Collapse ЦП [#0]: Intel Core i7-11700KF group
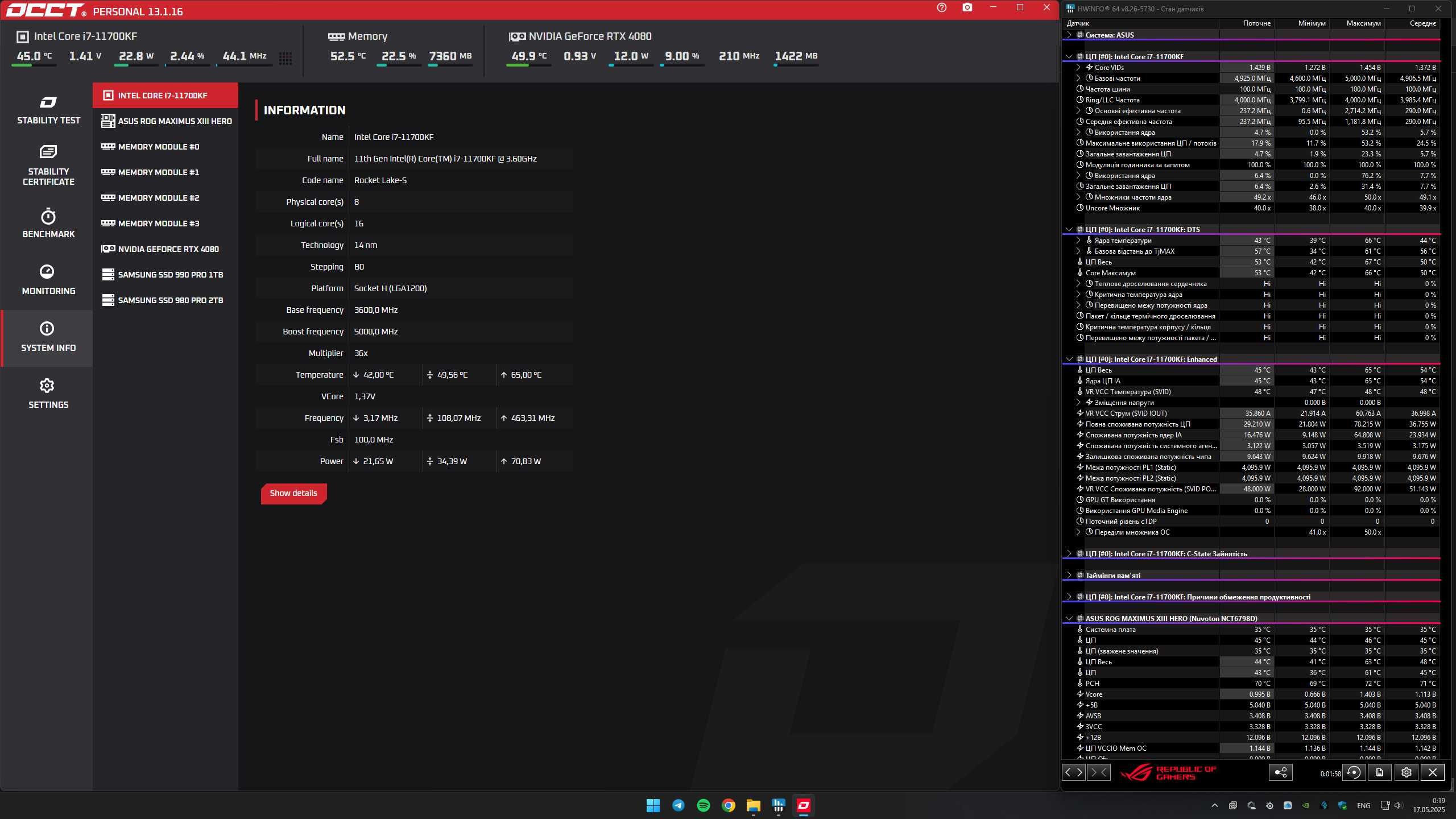This screenshot has height=819, width=1456. 1069,57
